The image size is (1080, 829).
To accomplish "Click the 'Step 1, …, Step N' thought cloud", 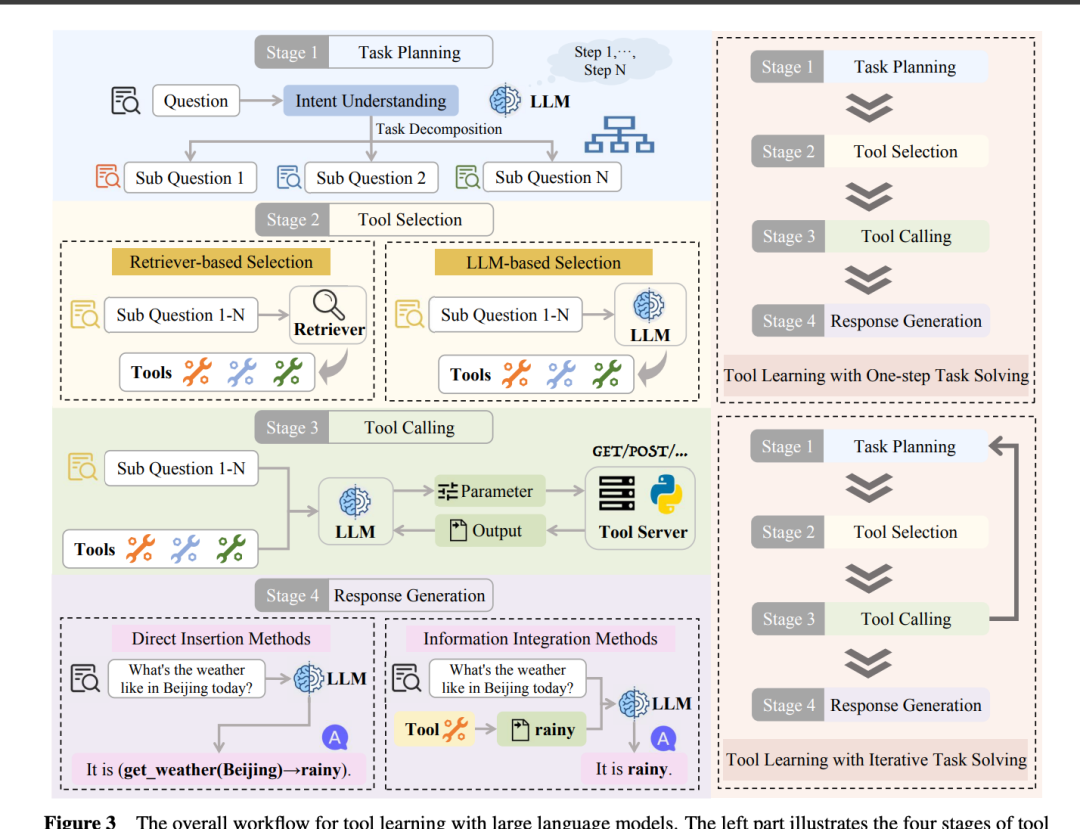I will (604, 61).
